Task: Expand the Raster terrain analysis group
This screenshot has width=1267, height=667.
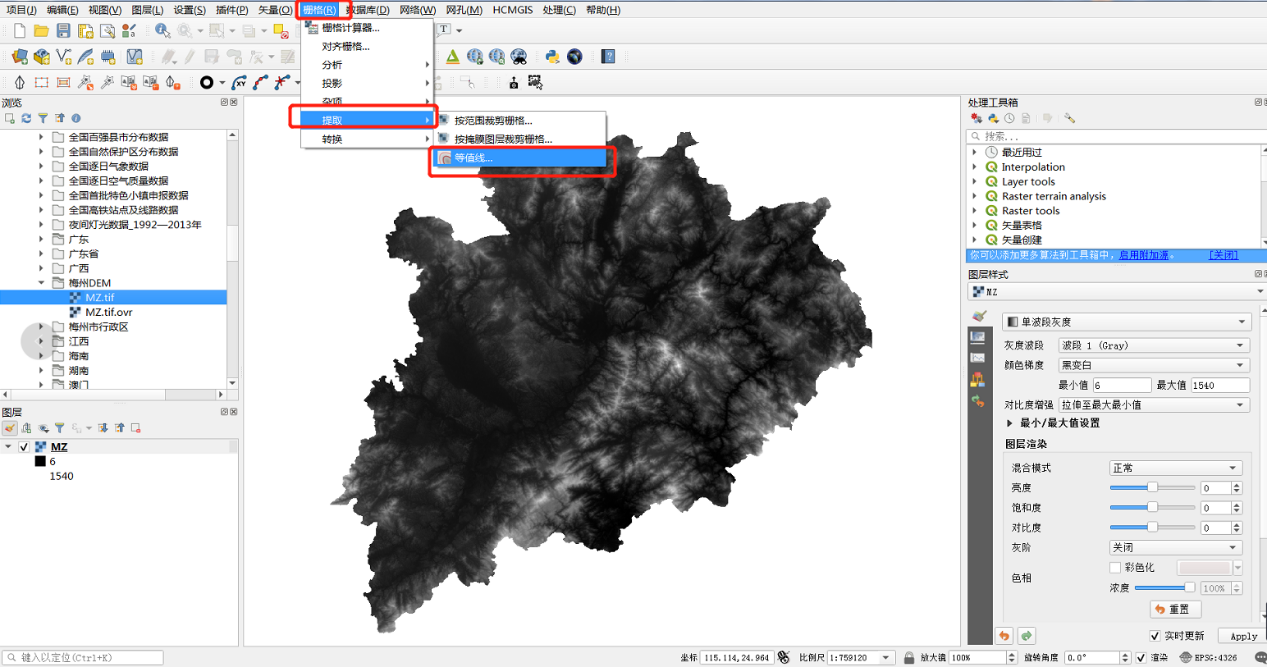Action: [x=976, y=196]
